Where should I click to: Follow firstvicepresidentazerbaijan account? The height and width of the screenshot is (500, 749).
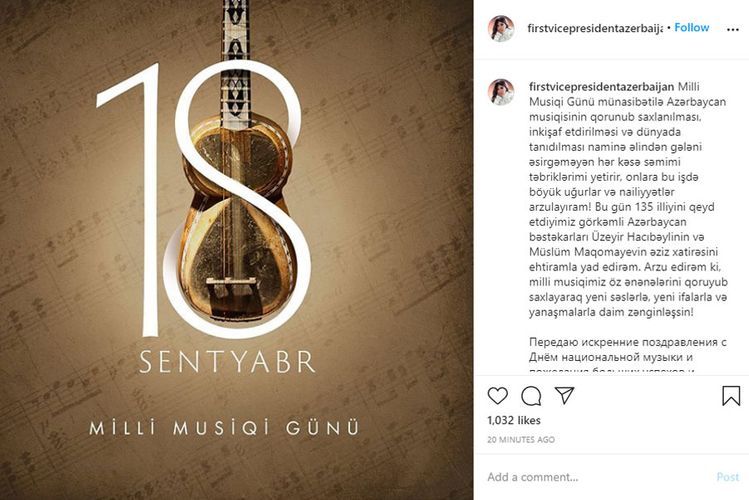691,28
